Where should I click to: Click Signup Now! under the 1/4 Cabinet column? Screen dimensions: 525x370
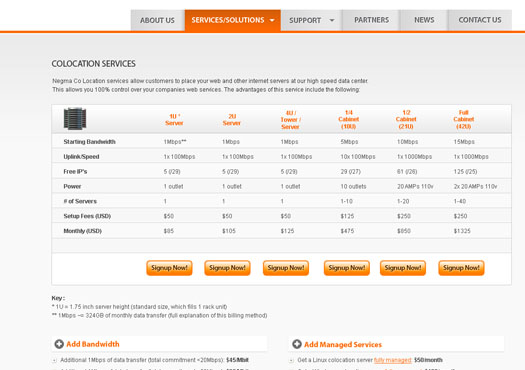[x=347, y=268]
